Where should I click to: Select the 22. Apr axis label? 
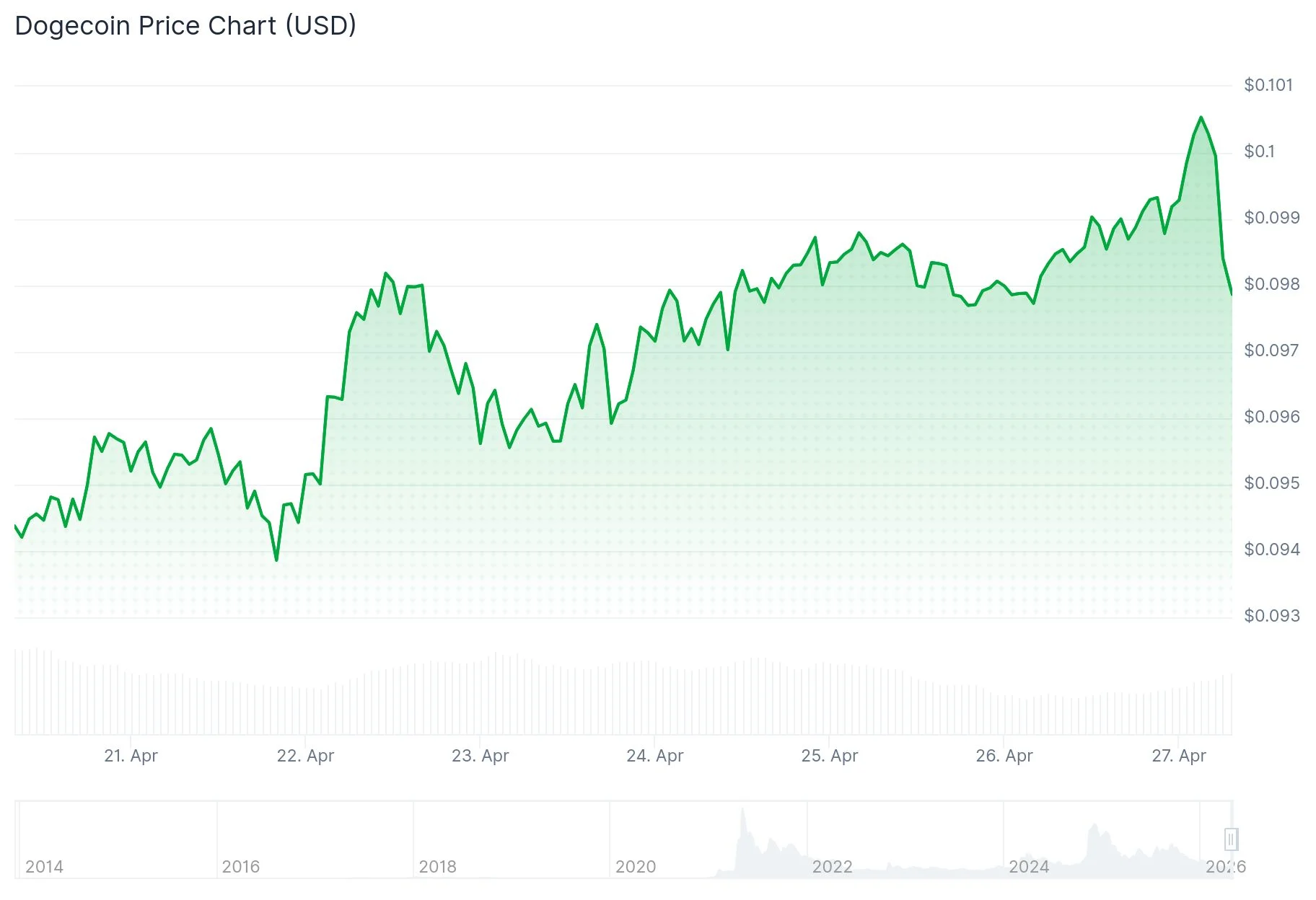coord(305,756)
